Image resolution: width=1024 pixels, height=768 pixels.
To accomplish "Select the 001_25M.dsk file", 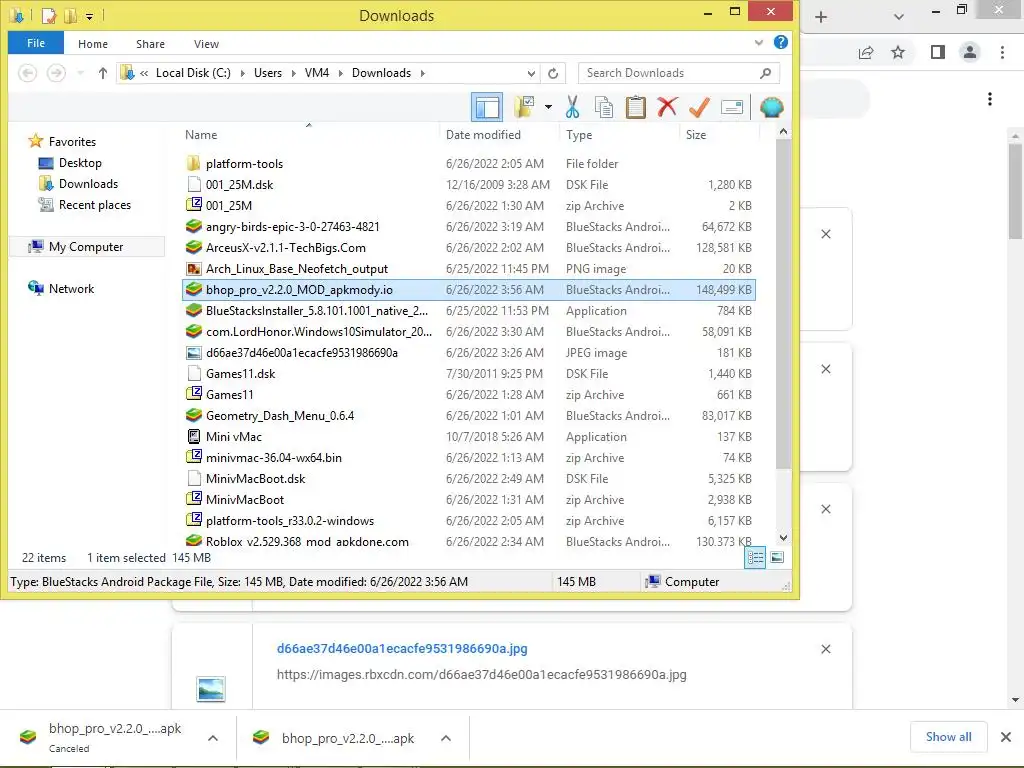I will point(239,185).
